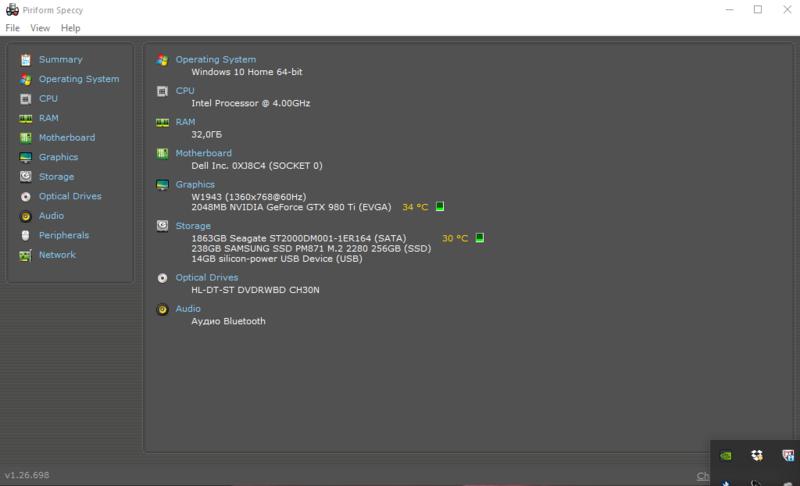Click the RAM heading link in summary
This screenshot has height=486, width=800.
click(x=185, y=122)
